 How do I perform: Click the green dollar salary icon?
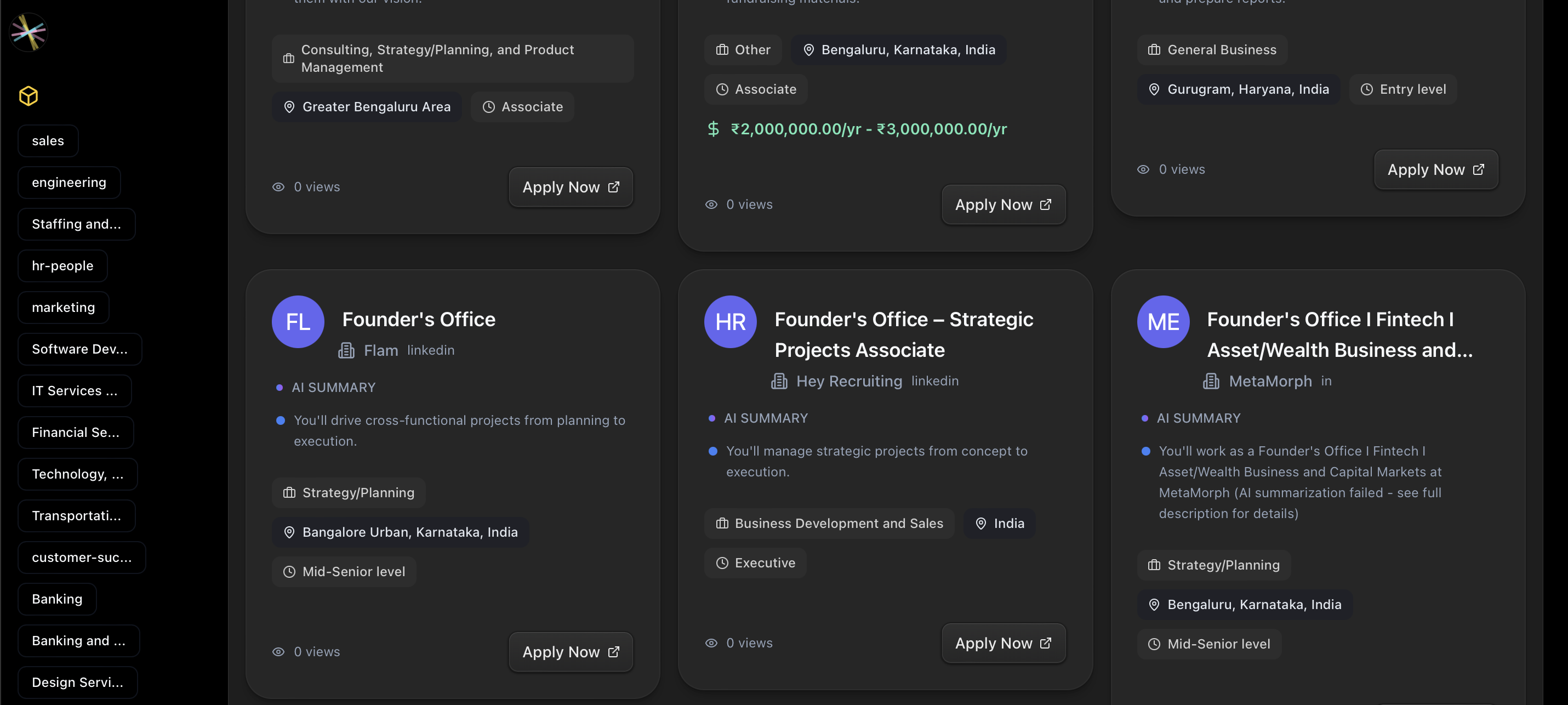(x=714, y=129)
